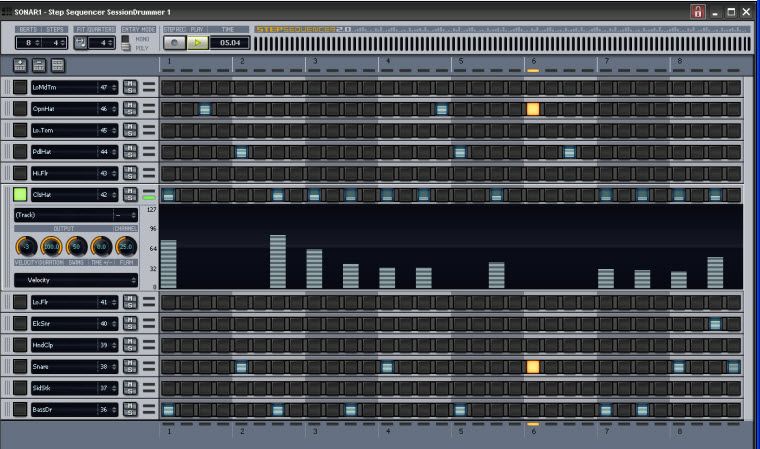The height and width of the screenshot is (449, 760).
Task: Expand the Snare row details
Action: tap(149, 367)
